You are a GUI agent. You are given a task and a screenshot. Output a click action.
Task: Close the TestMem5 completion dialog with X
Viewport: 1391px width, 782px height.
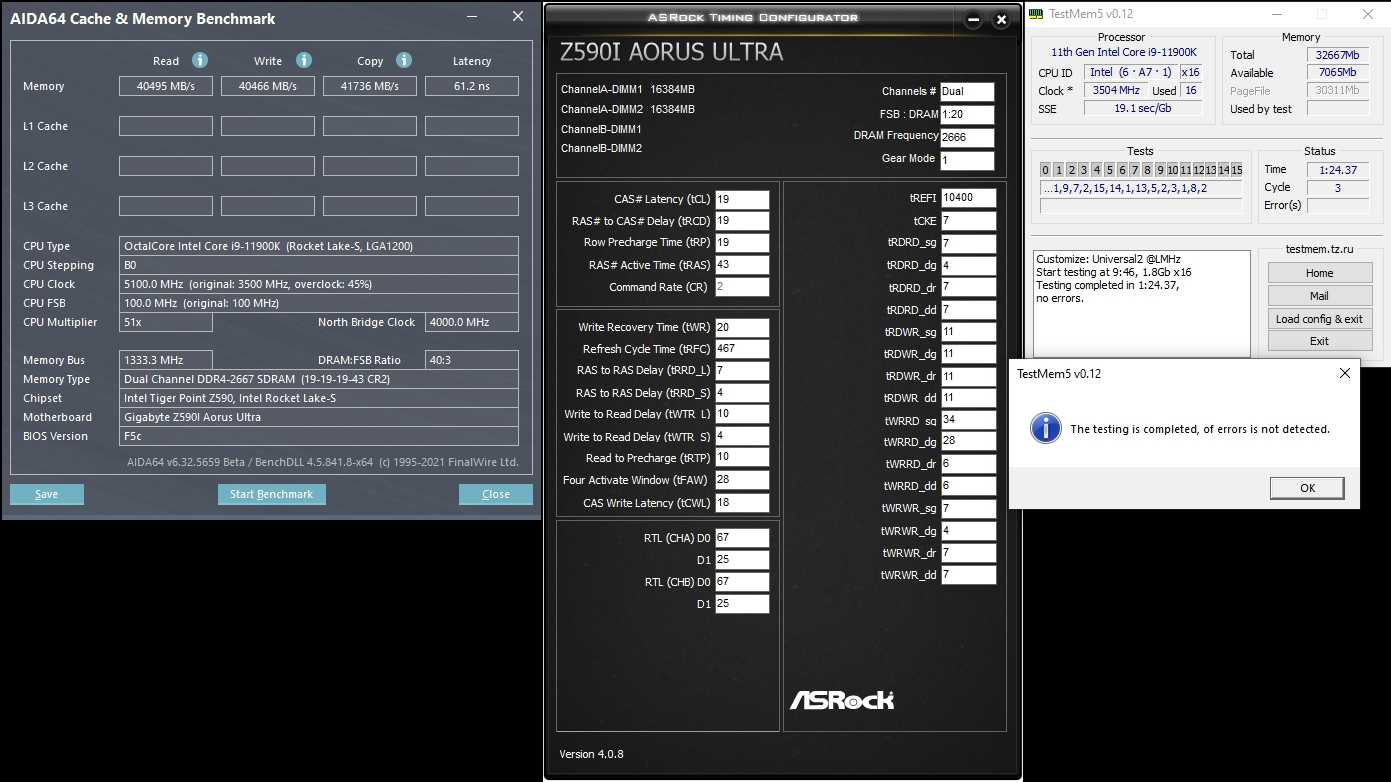point(1344,374)
